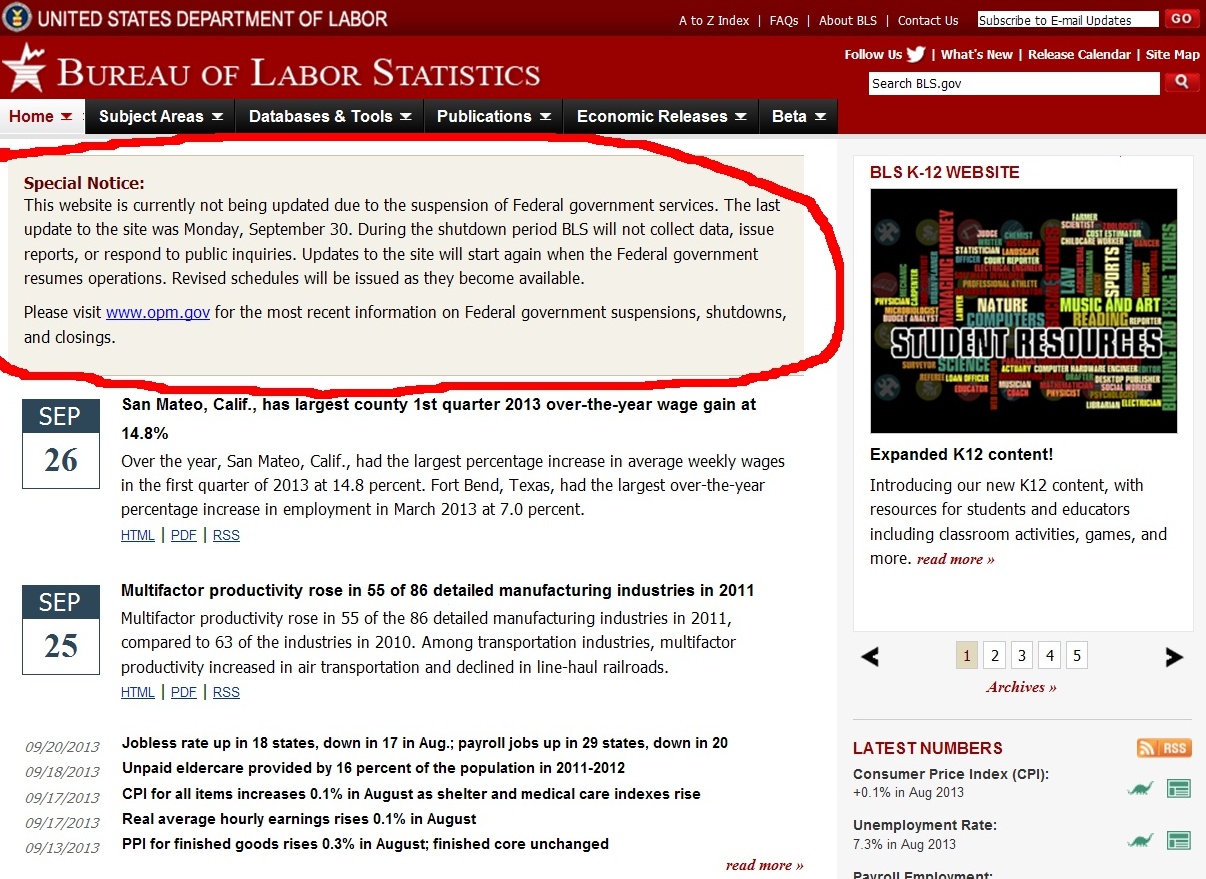Click the Expanded K12 content heading
Screen dimensions: 1206x879
click(x=961, y=454)
